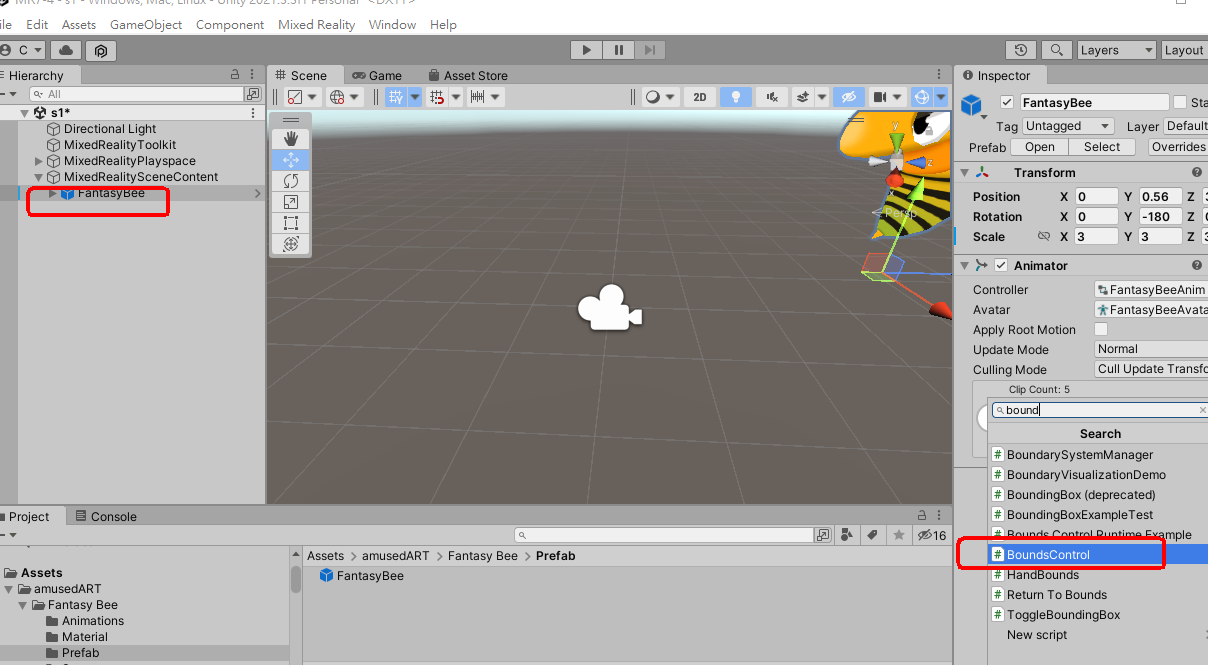Toggle constrained proportions link on Scale
Screen dimensions: 1208x665
(1044, 237)
